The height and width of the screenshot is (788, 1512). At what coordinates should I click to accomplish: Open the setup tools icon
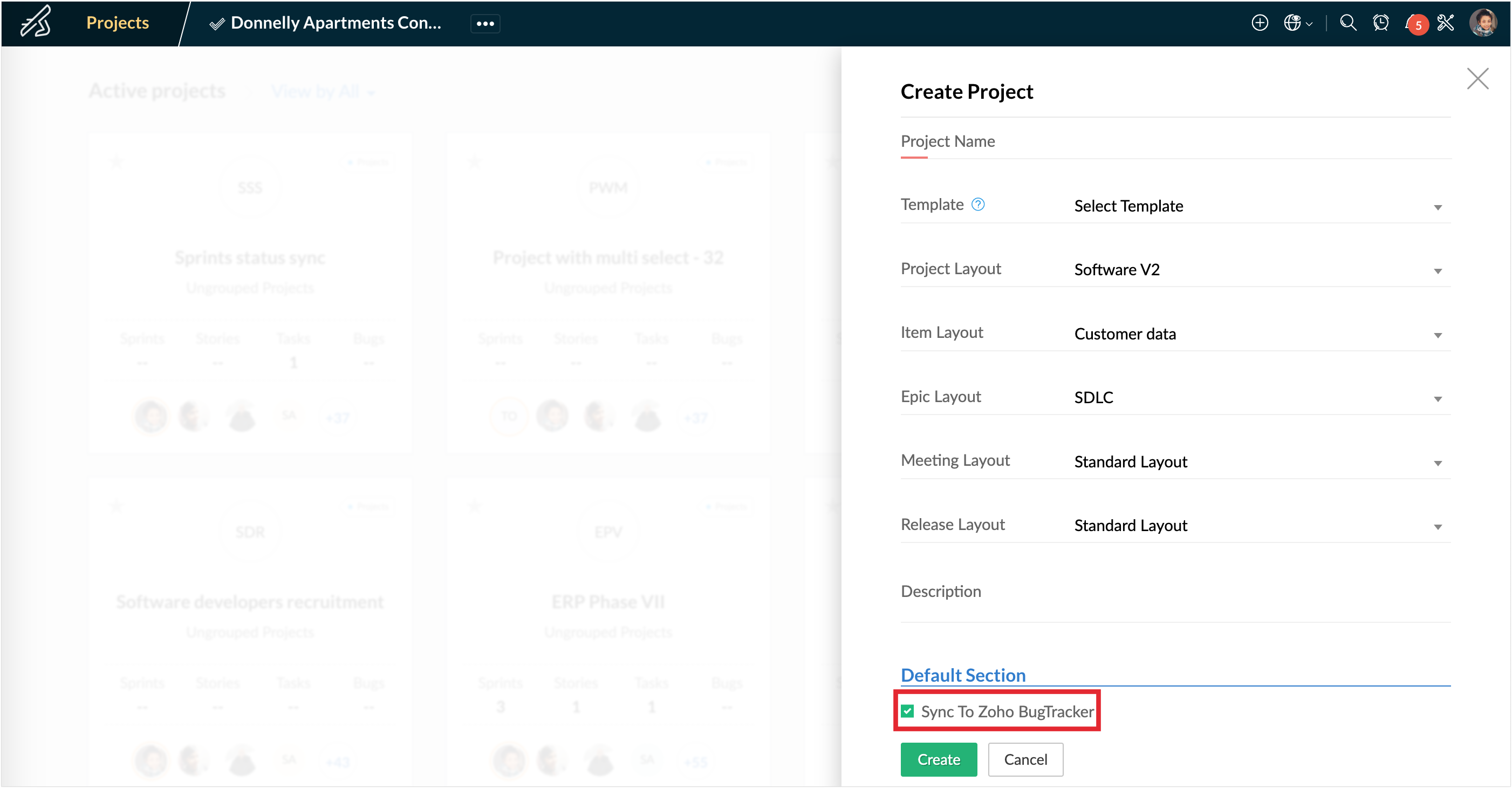(1446, 23)
